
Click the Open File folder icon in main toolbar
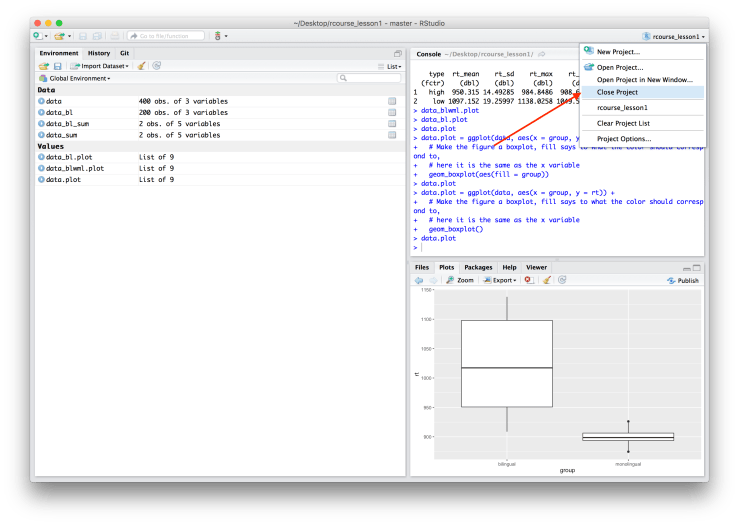tap(59, 36)
